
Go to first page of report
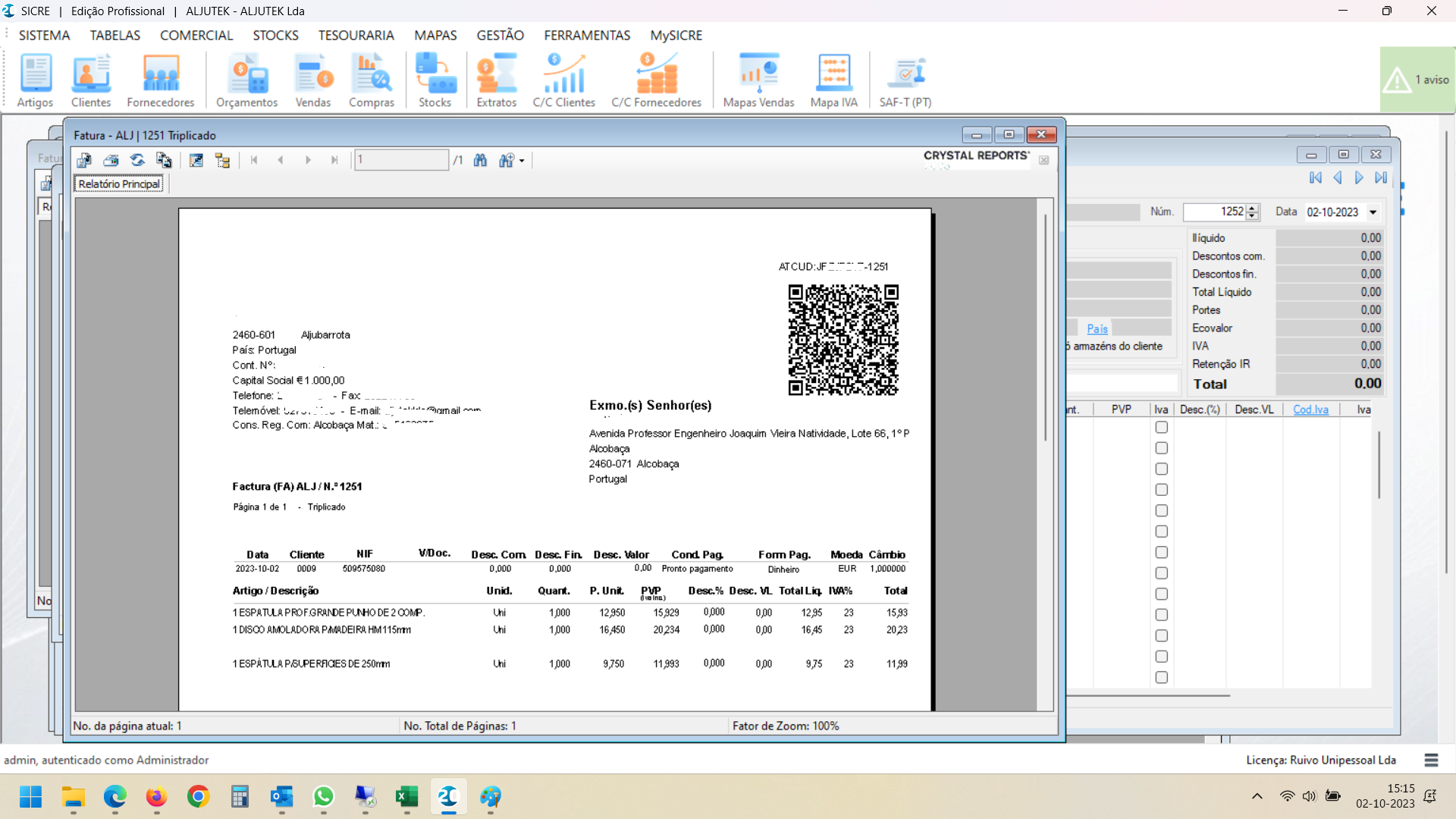tap(254, 160)
